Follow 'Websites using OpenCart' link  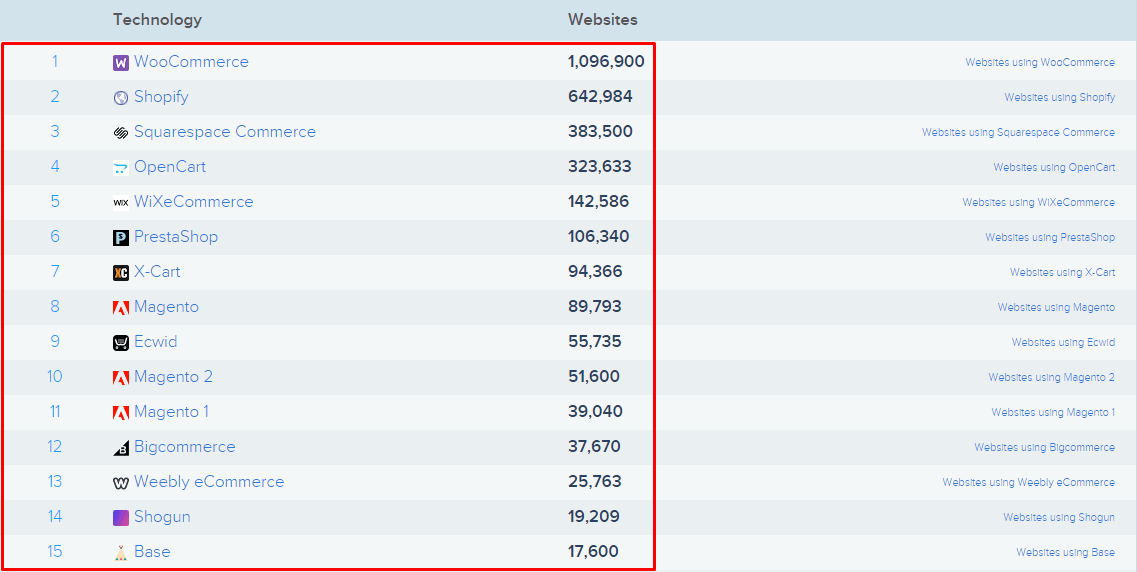1054,167
